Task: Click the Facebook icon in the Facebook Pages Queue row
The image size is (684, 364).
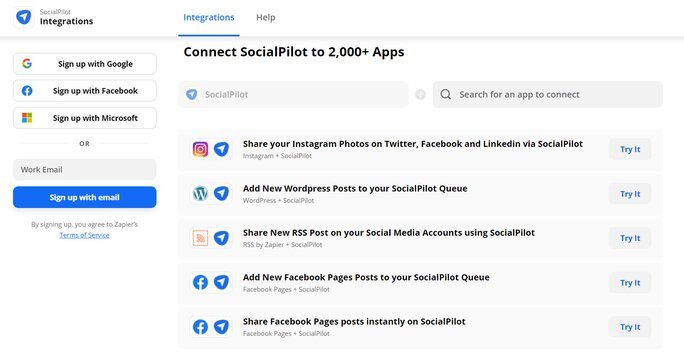Action: 200,282
